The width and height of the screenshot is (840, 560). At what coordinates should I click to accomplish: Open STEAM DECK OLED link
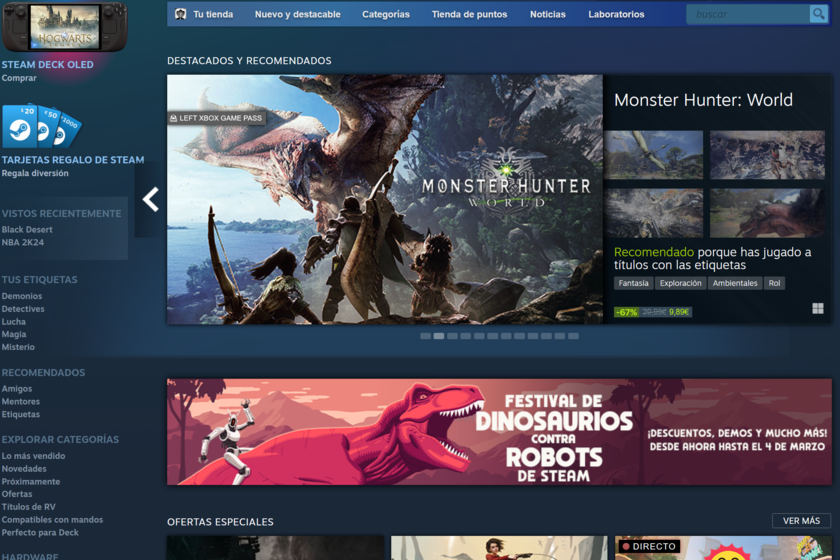tap(47, 64)
